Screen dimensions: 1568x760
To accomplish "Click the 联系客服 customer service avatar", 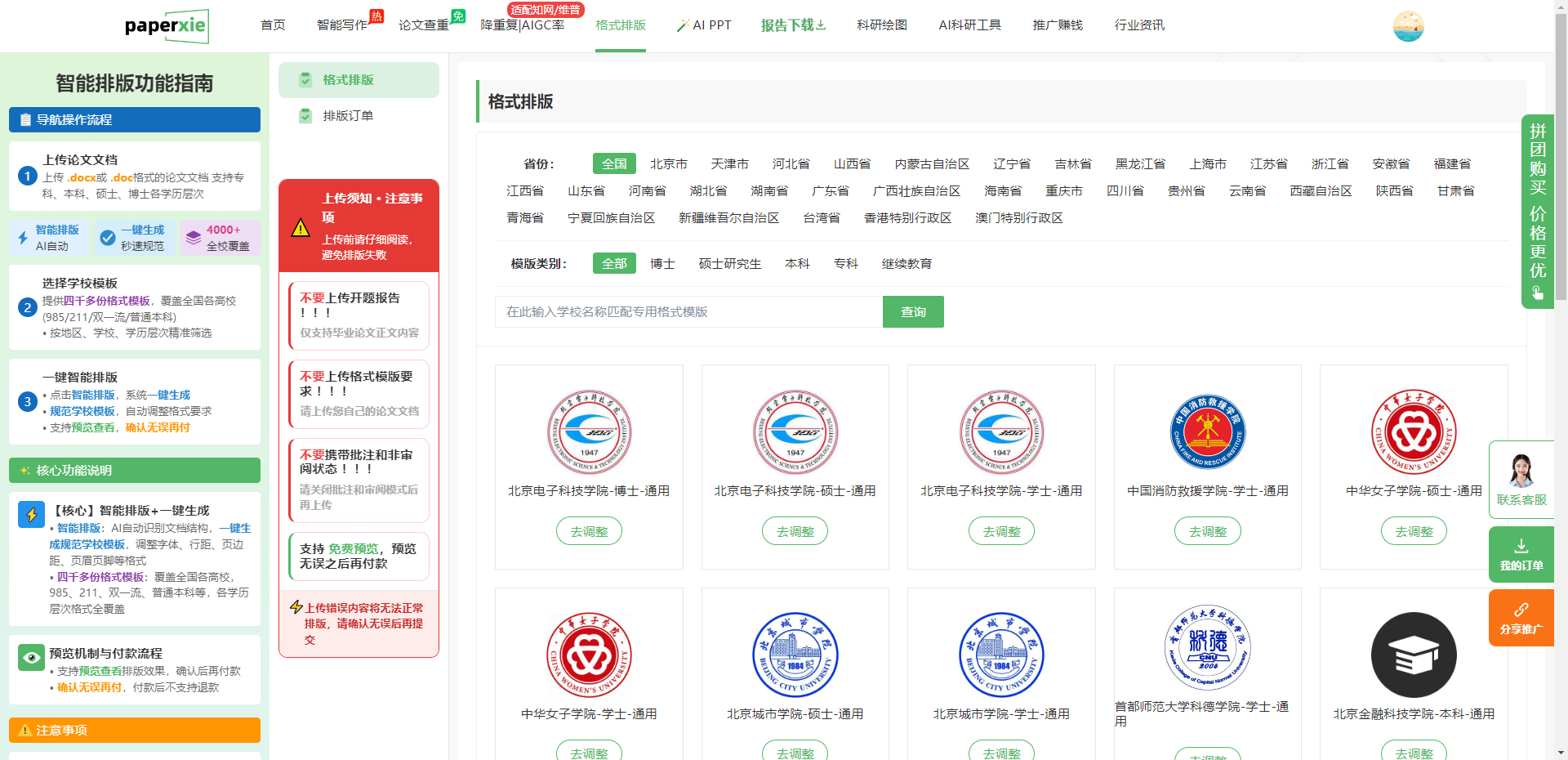I will (1521, 471).
